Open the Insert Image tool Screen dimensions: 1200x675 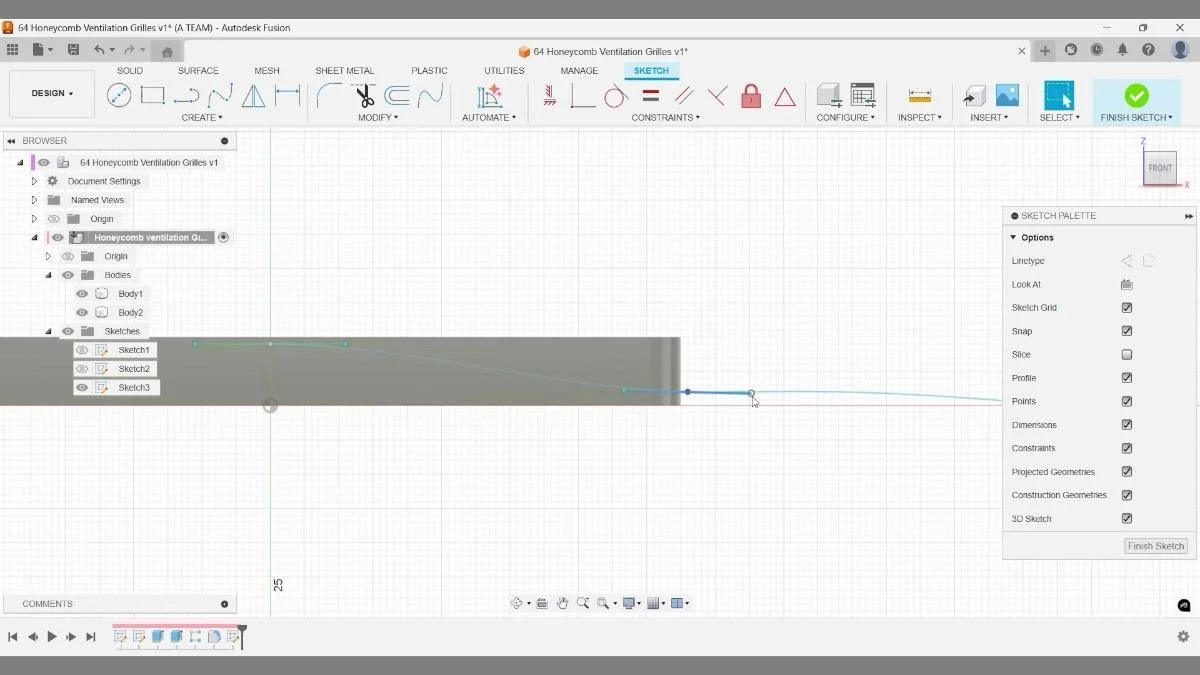(1005, 96)
